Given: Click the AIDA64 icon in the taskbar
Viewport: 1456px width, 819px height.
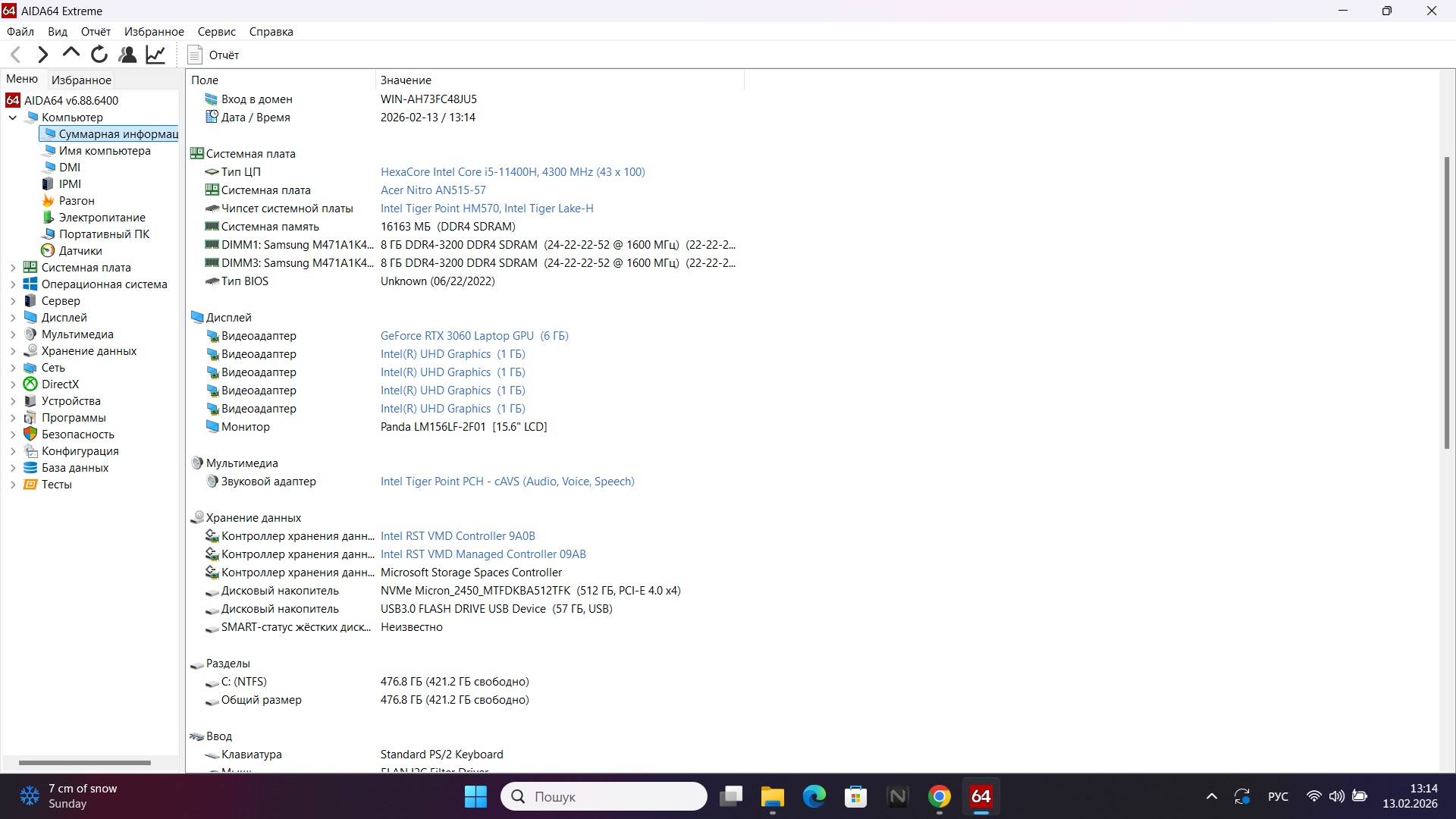Looking at the screenshot, I should point(981,796).
